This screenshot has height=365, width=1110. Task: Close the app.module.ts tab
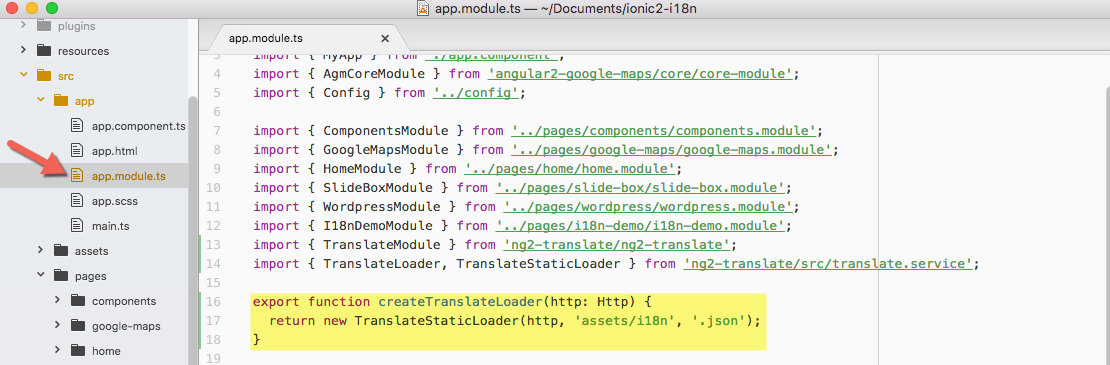(385, 39)
